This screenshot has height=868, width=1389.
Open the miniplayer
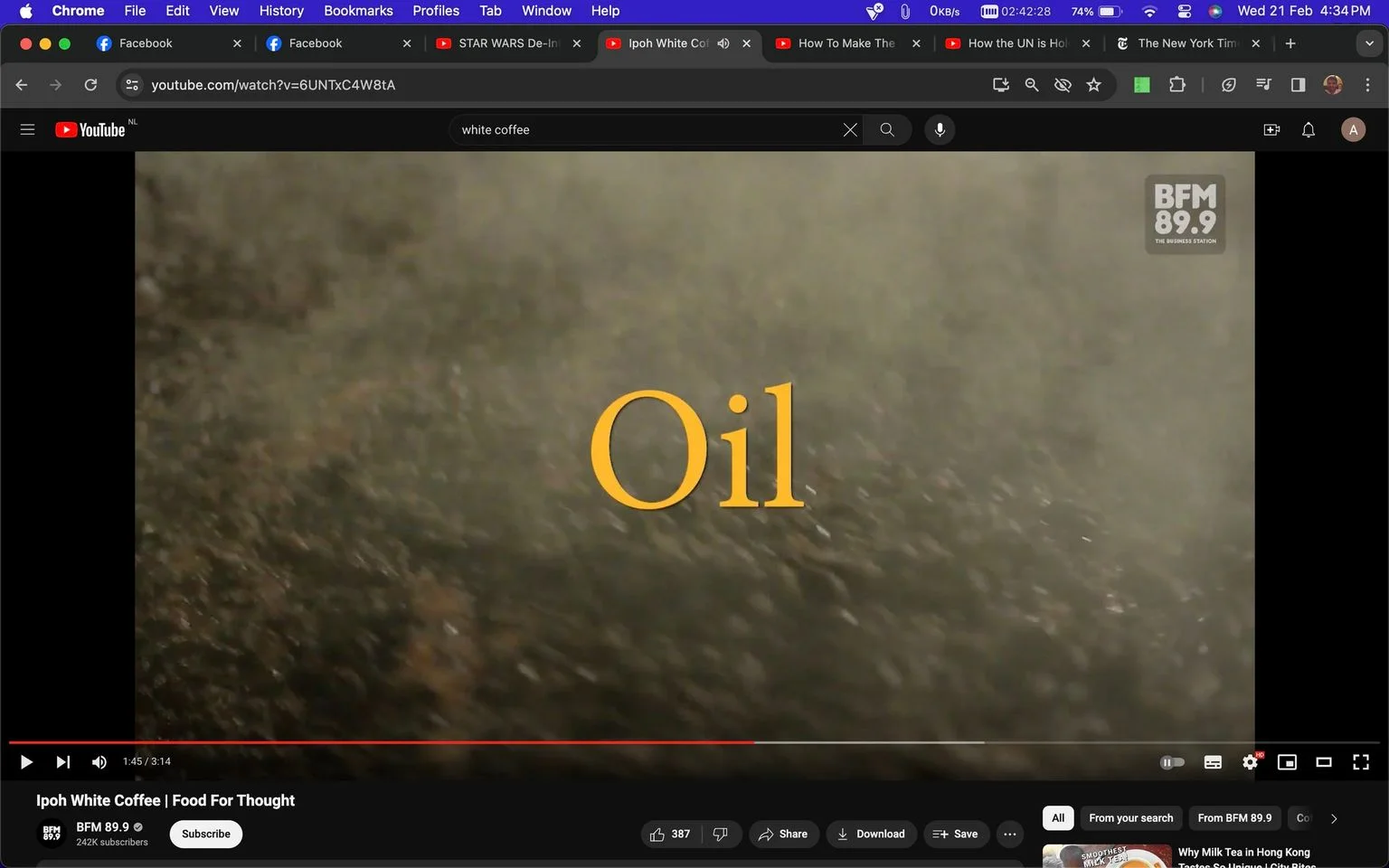coord(1287,762)
